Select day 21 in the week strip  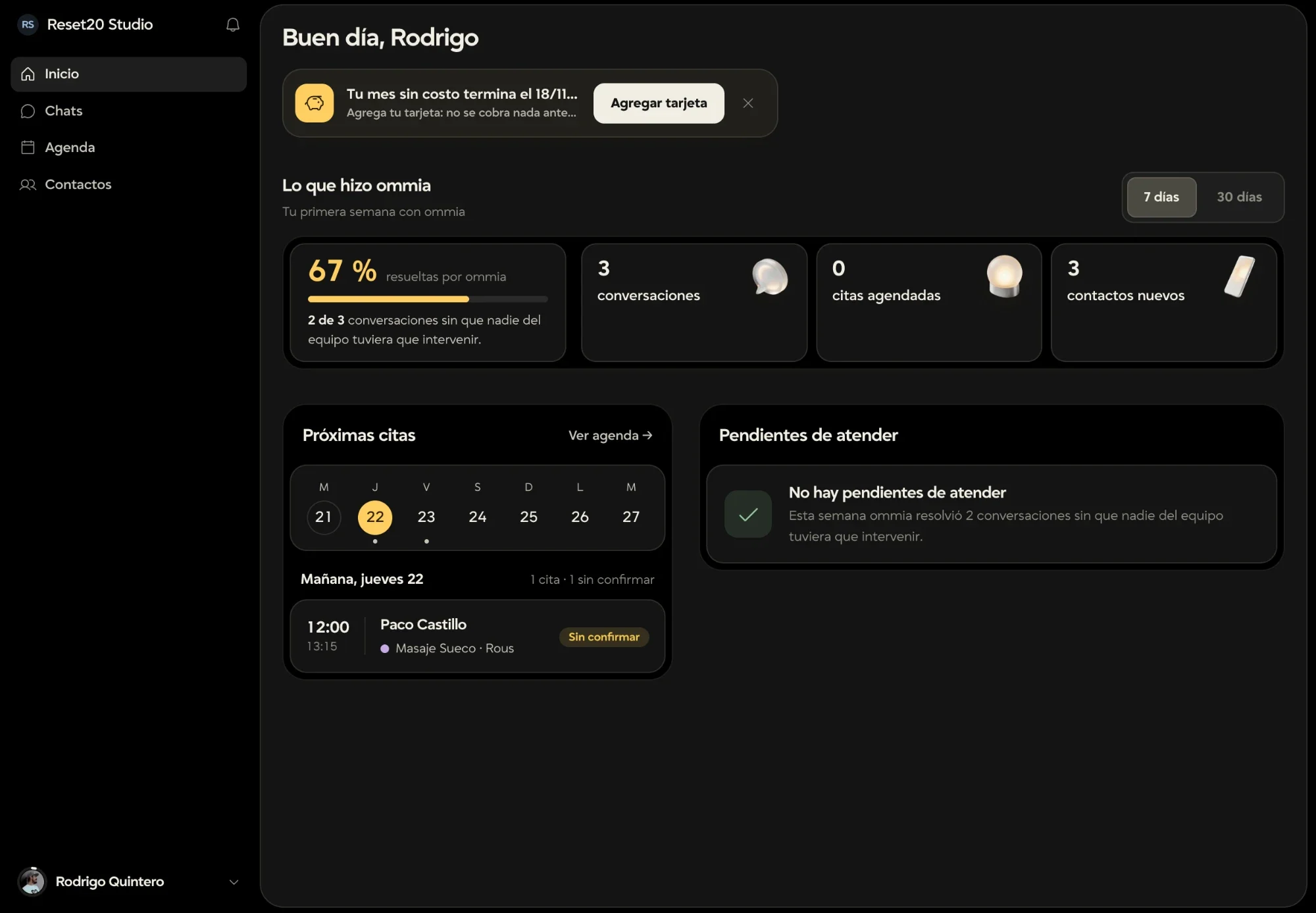pyautogui.click(x=324, y=517)
